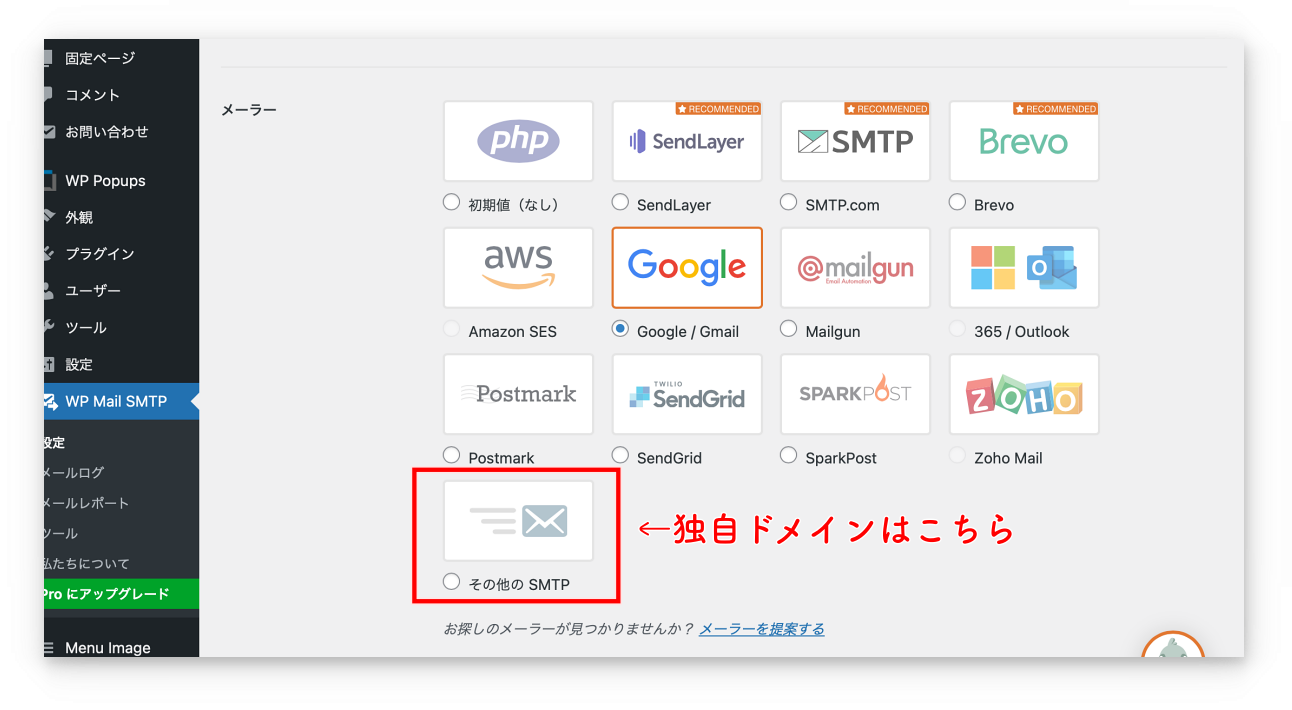This screenshot has width=1292, height=710.
Task: Open the WP Mail SMTP menu item
Action: [121, 401]
